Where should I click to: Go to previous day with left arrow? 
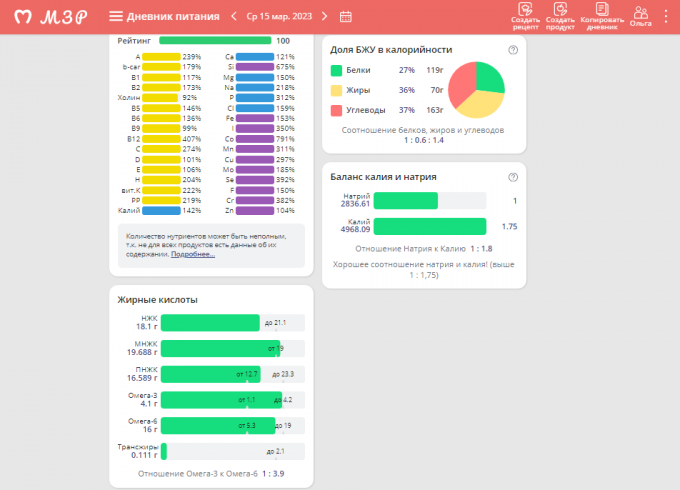(234, 16)
